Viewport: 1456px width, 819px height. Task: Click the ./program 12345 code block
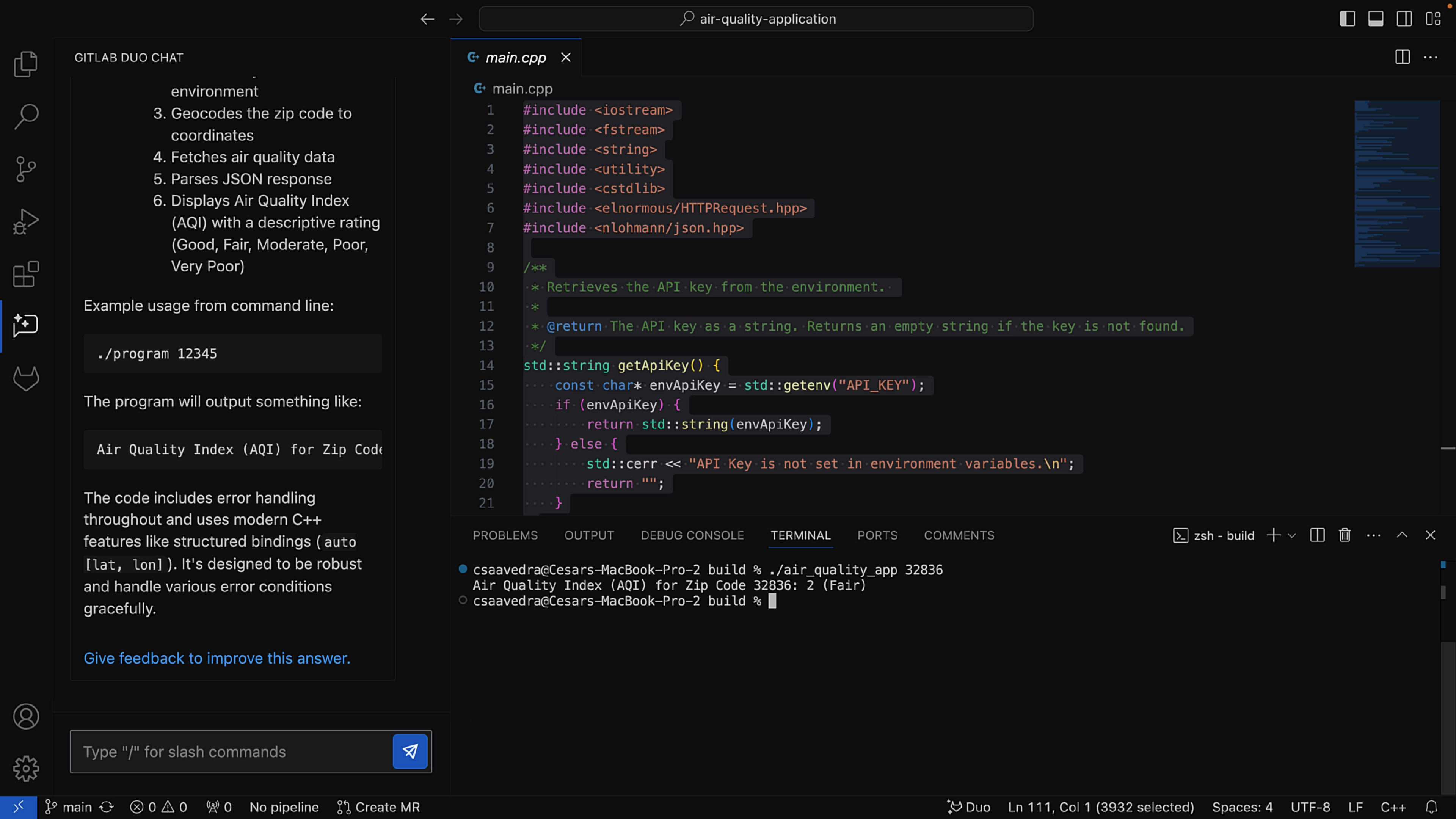pos(233,354)
